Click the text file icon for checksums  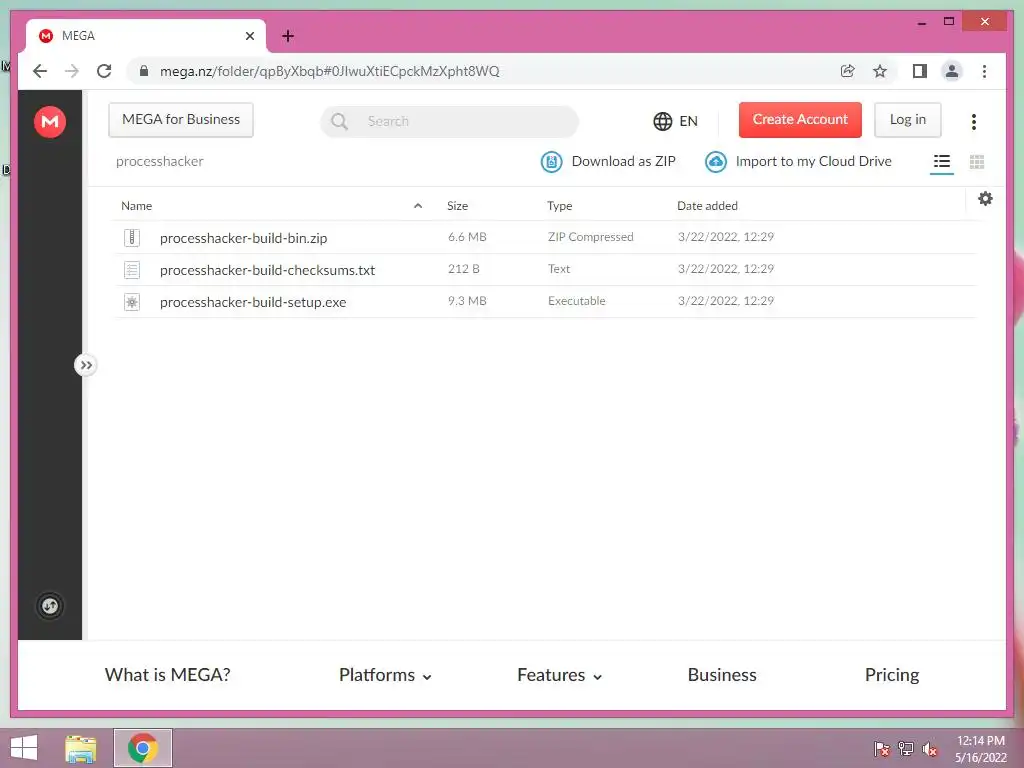[132, 269]
